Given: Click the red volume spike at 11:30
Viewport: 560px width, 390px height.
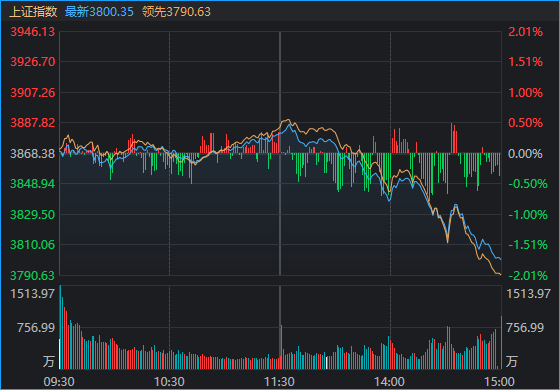Looking at the screenshot, I should tap(281, 347).
